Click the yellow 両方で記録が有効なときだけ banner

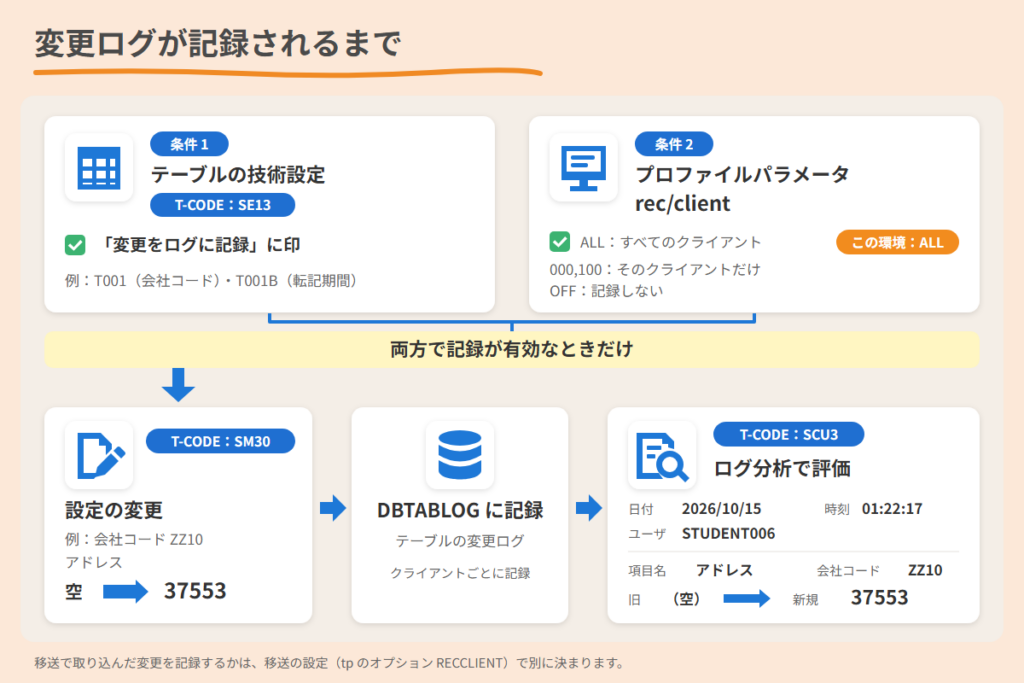coord(512,349)
